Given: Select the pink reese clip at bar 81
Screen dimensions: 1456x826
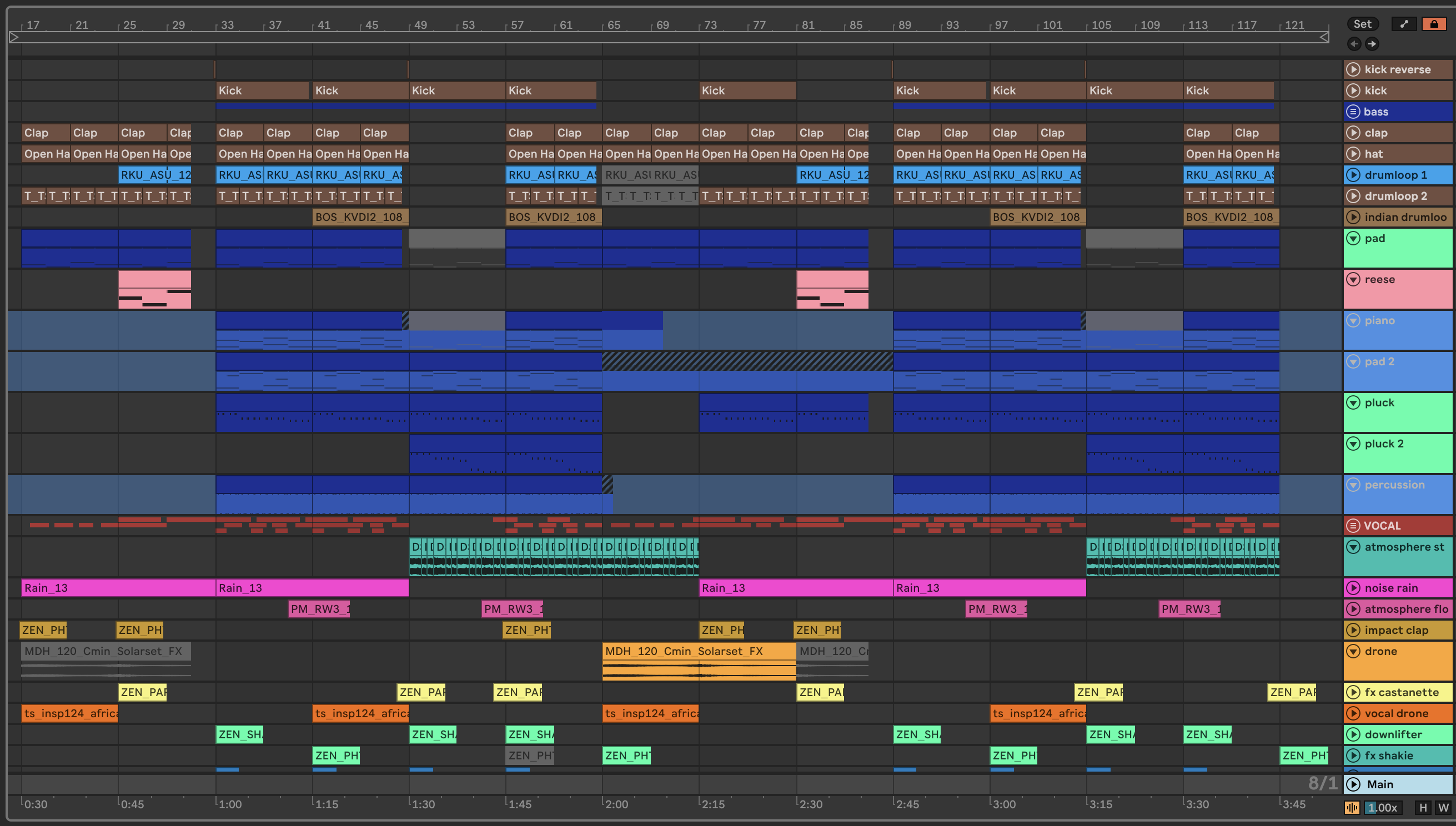Looking at the screenshot, I should [832, 289].
